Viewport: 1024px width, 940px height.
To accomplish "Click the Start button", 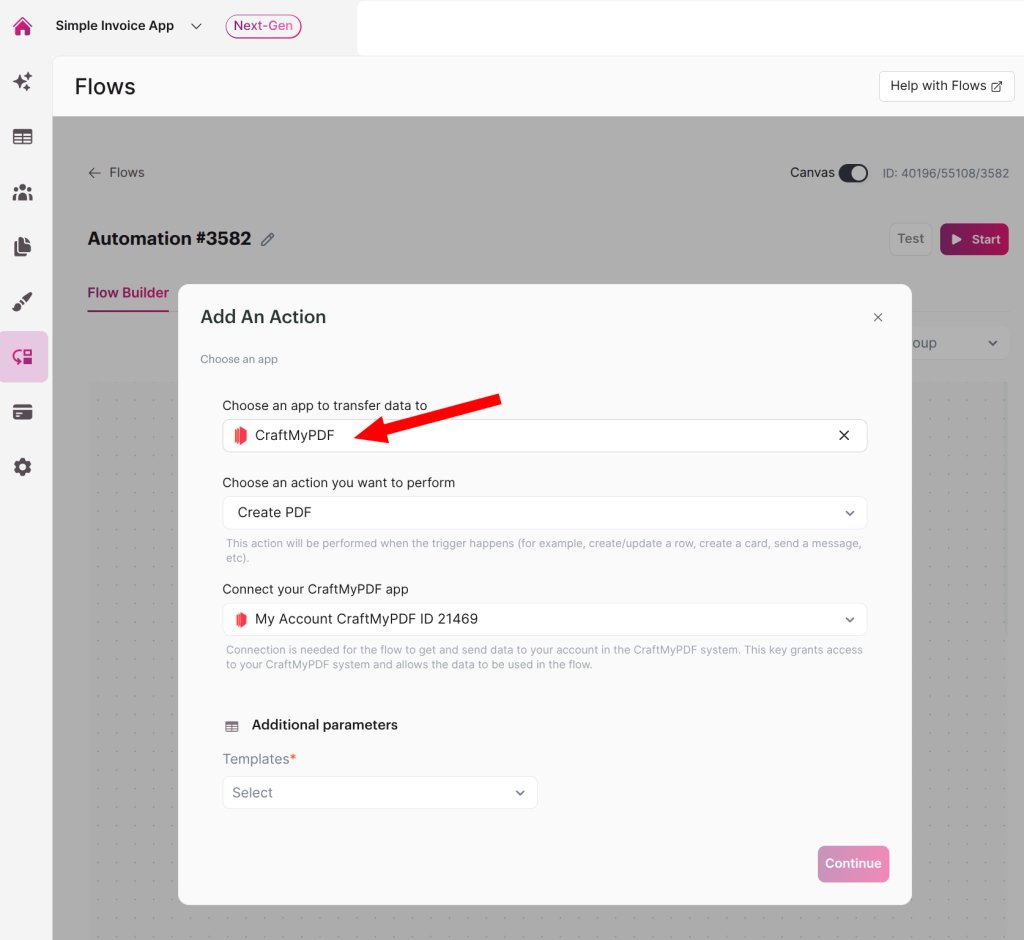I will point(974,240).
